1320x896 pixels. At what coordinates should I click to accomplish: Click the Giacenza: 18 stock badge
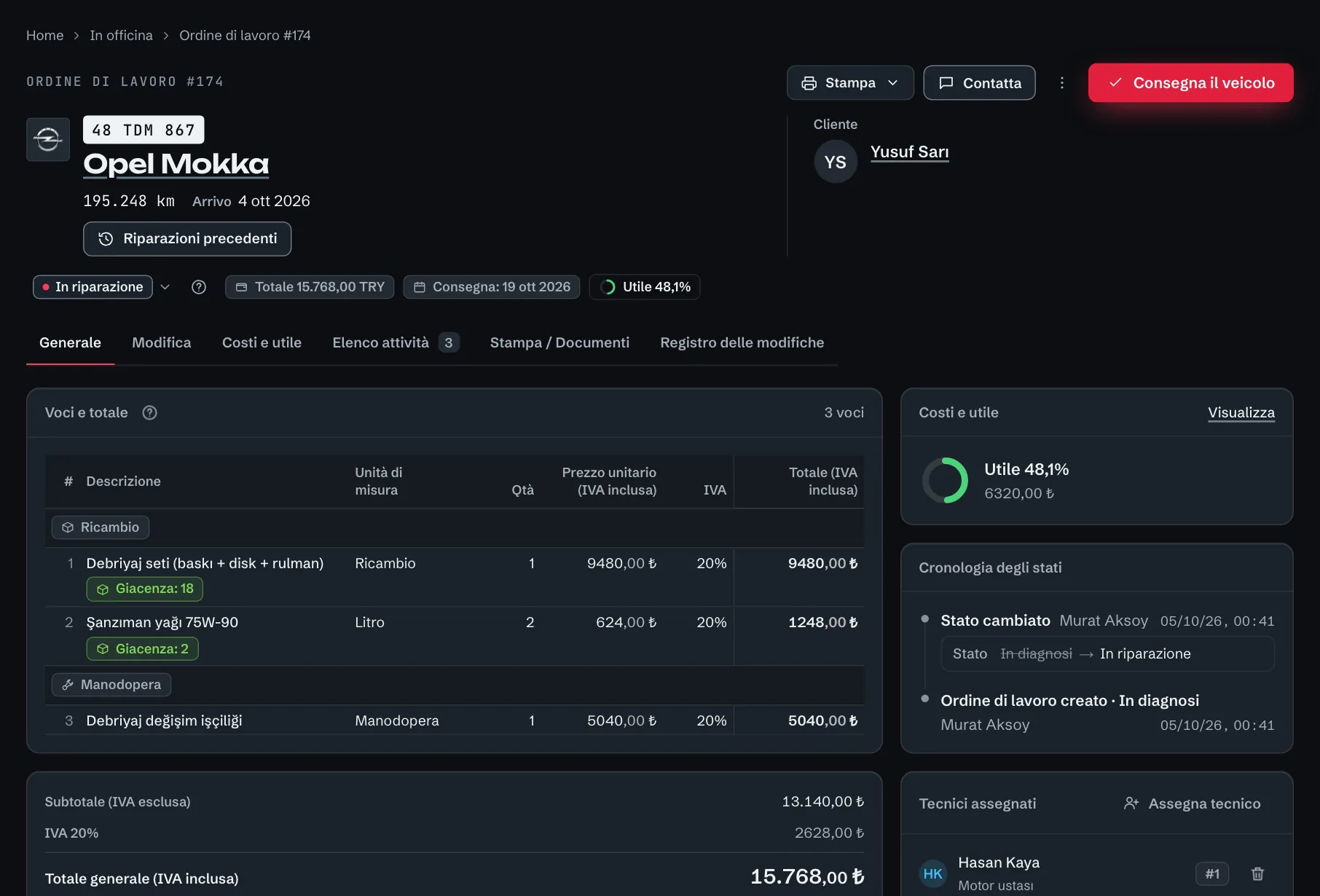(145, 589)
